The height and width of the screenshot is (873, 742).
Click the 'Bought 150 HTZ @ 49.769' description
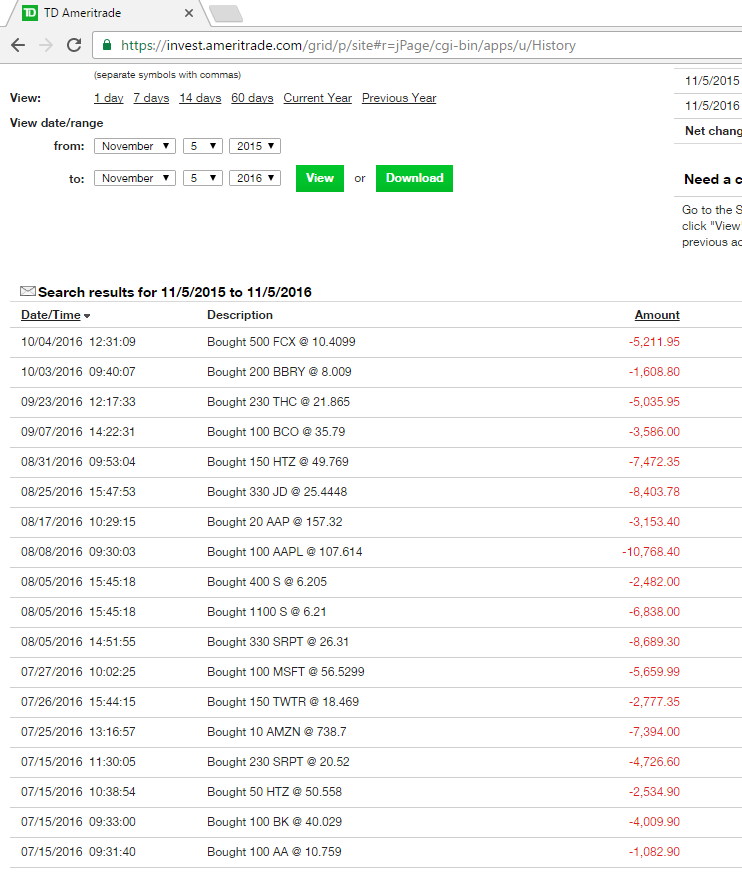pos(278,462)
